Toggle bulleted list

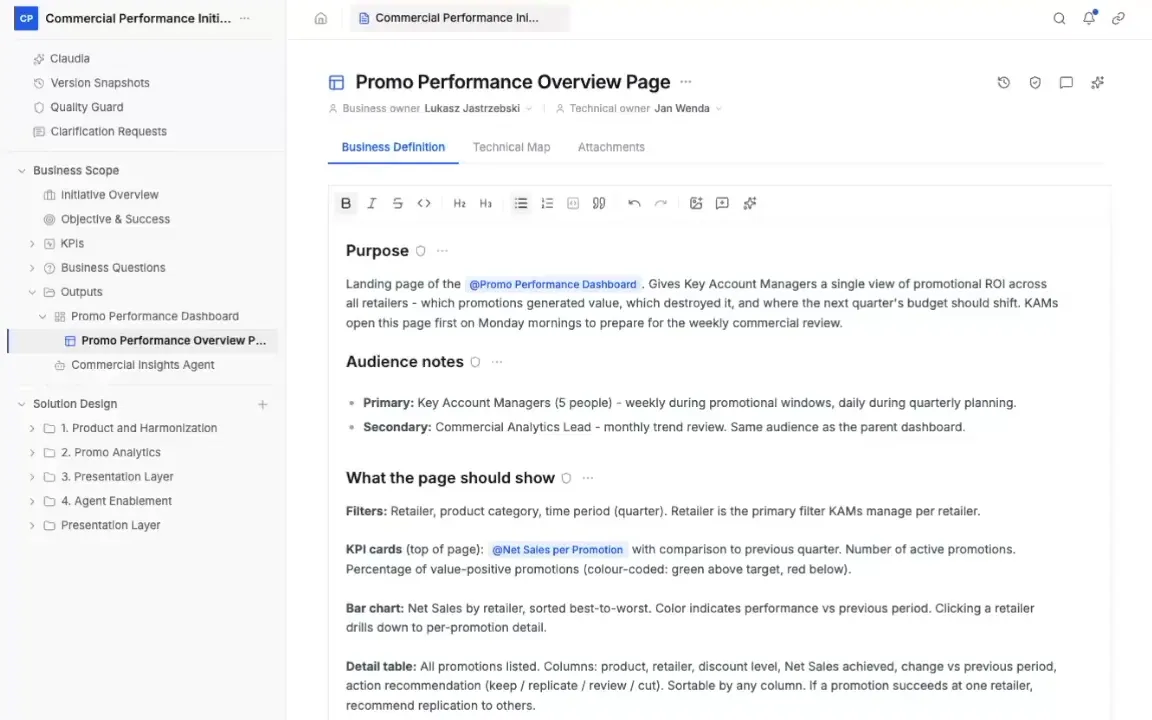pyautogui.click(x=521, y=204)
